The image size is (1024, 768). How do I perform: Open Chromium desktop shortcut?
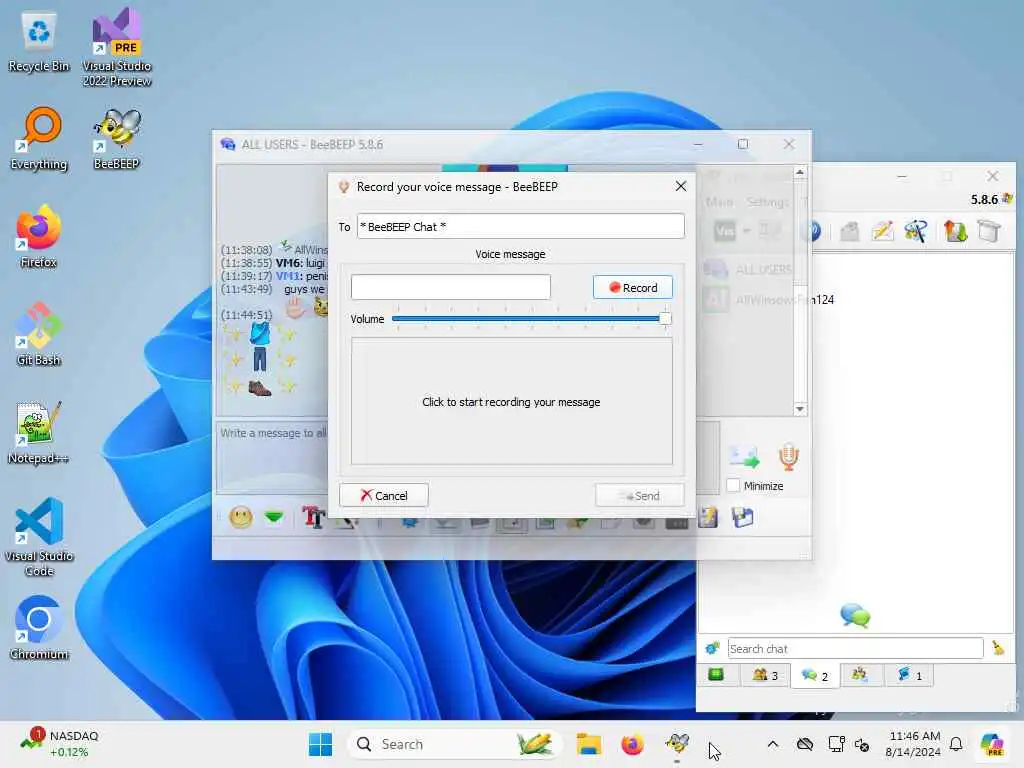tap(39, 628)
